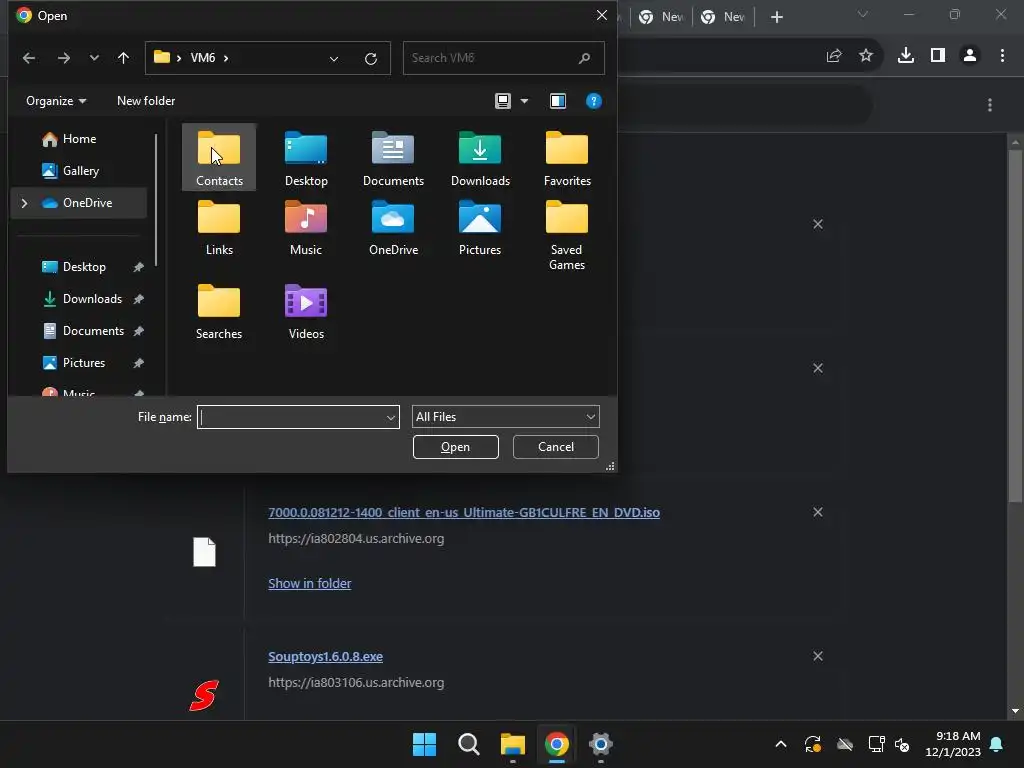Open Windows Start menu
Viewport: 1024px width, 768px height.
coord(424,744)
